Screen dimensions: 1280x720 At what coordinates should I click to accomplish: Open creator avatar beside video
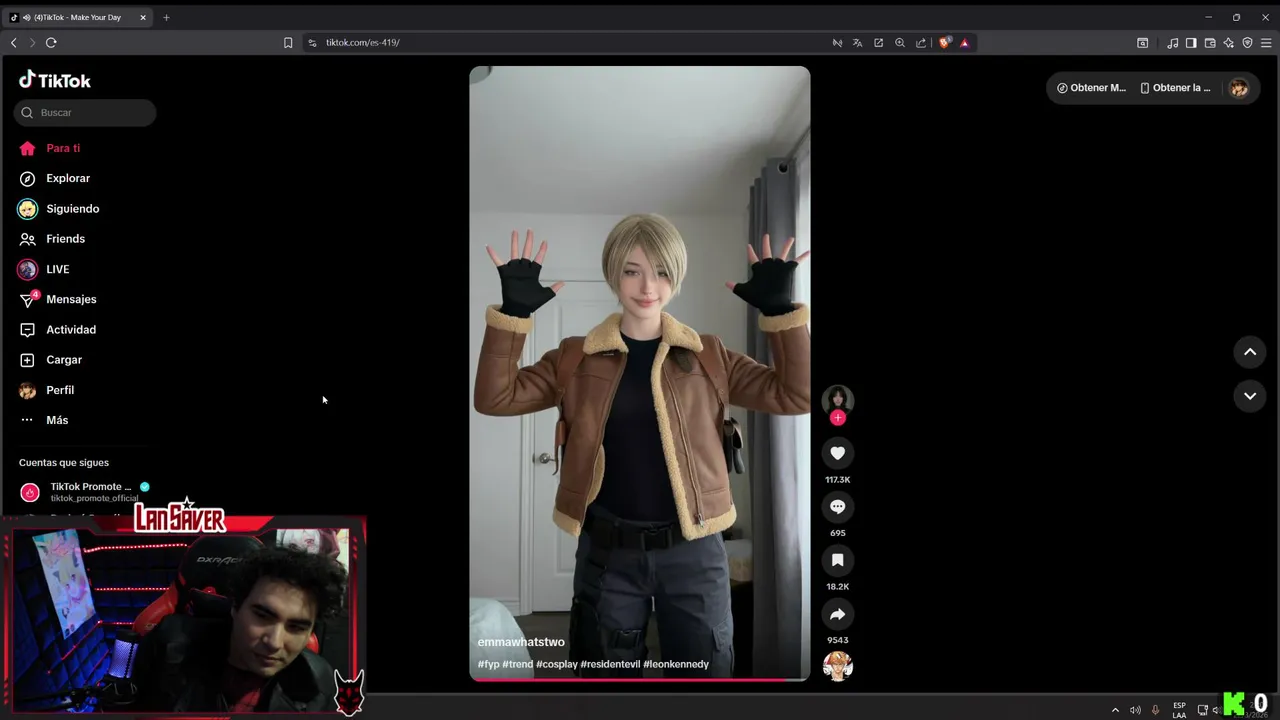838,399
